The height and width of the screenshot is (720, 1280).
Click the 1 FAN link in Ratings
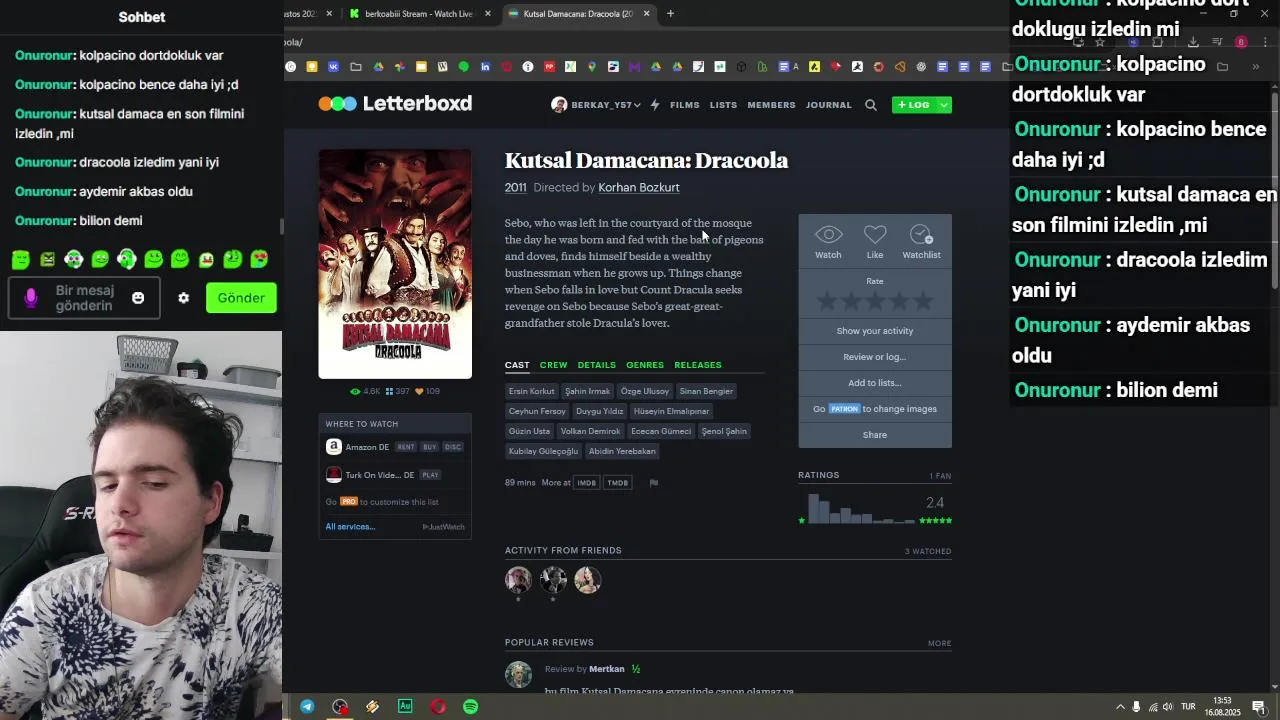pyautogui.click(x=940, y=476)
